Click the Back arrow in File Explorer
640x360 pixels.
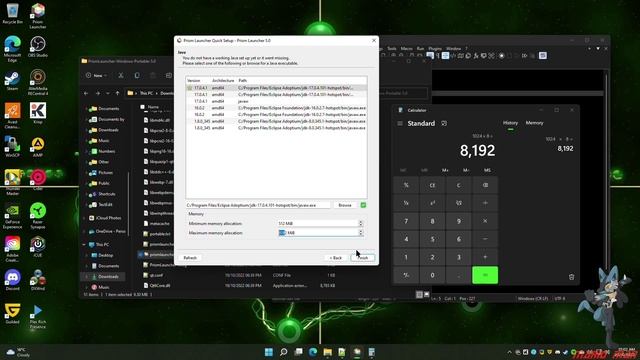point(86,93)
